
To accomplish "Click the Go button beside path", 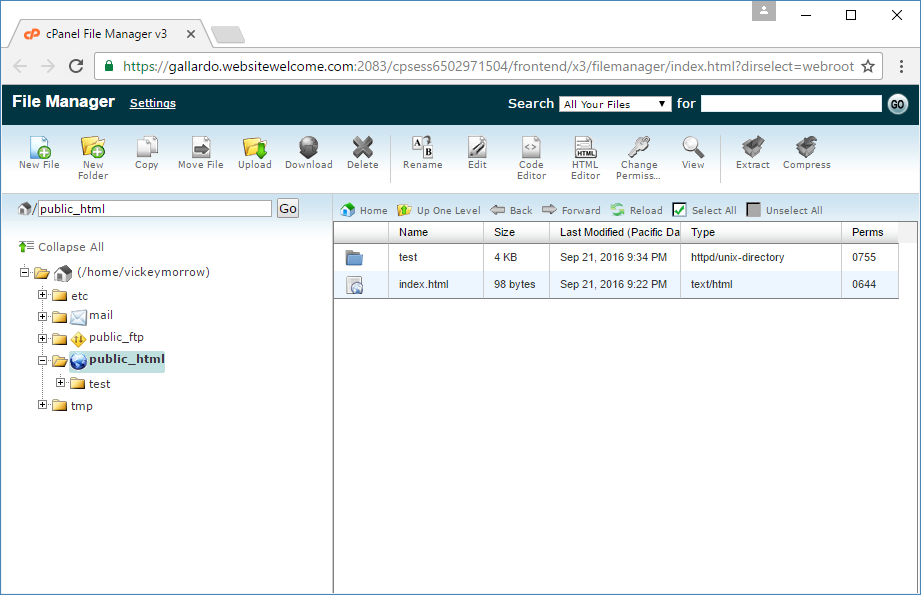I will (288, 209).
